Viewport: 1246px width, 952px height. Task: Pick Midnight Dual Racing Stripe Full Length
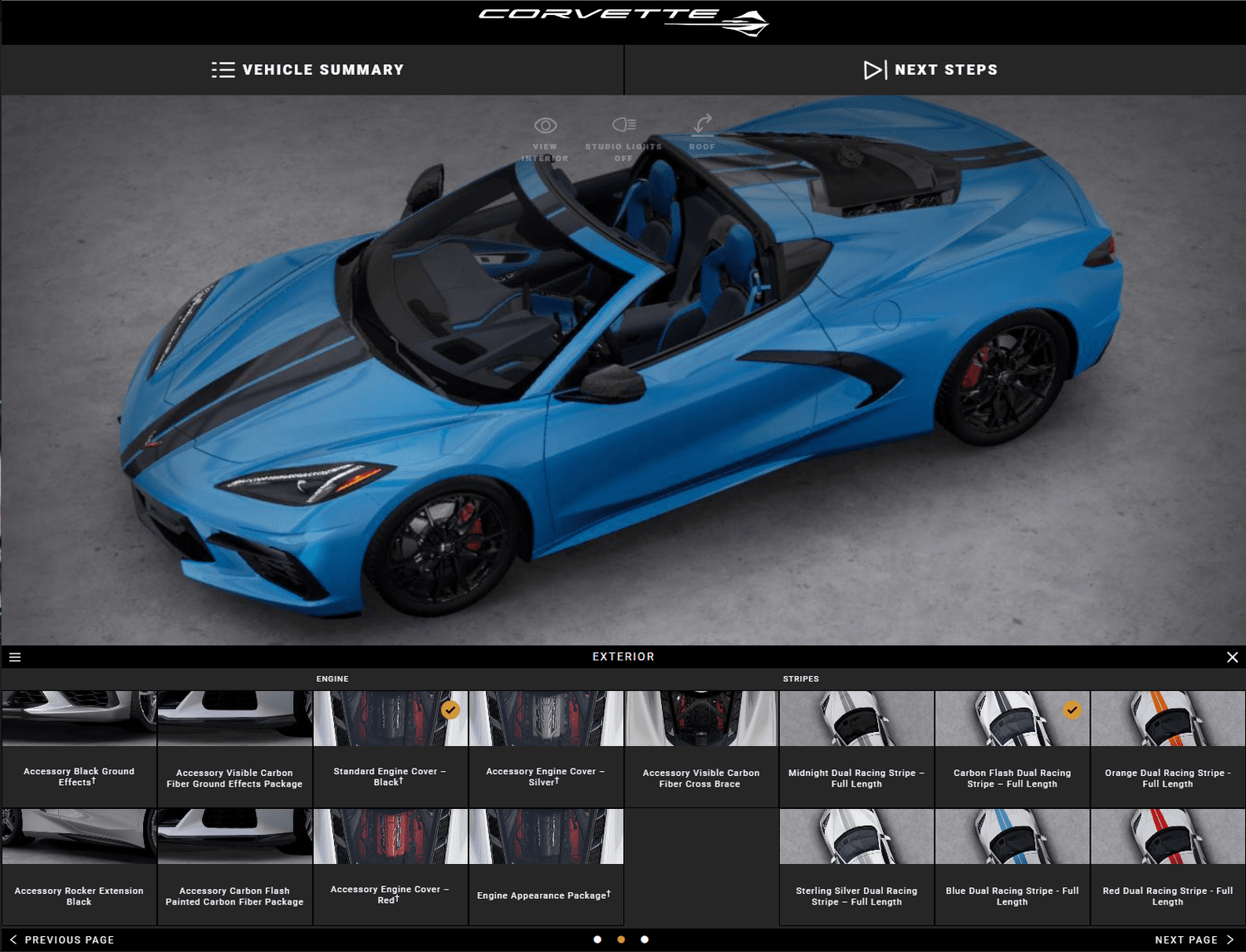[856, 748]
